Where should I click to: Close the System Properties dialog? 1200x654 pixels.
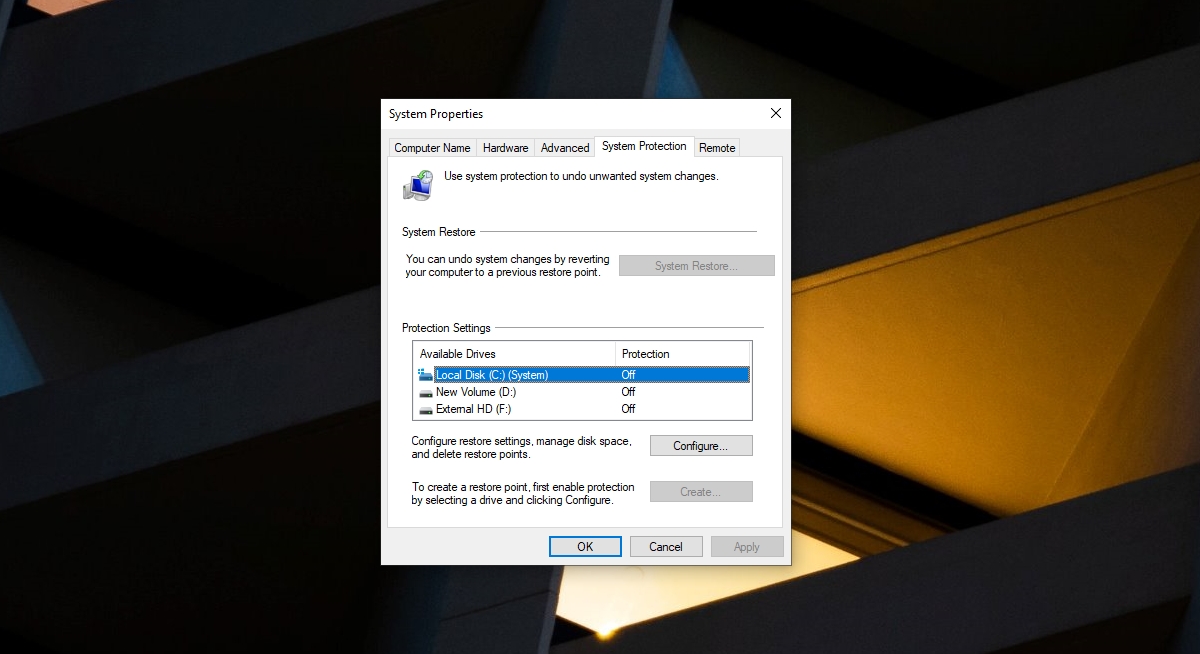click(775, 113)
